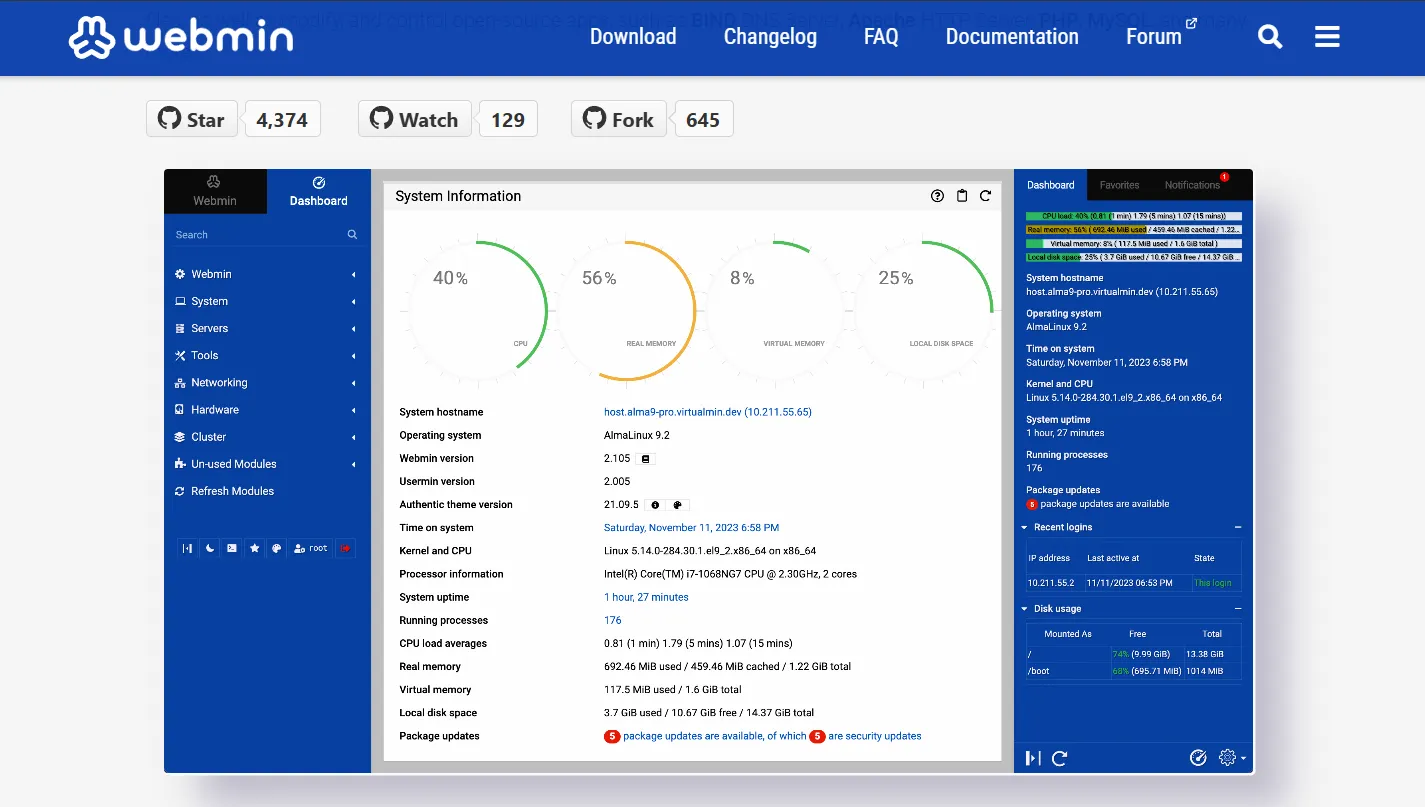Click the GitHub Star button

[192, 119]
